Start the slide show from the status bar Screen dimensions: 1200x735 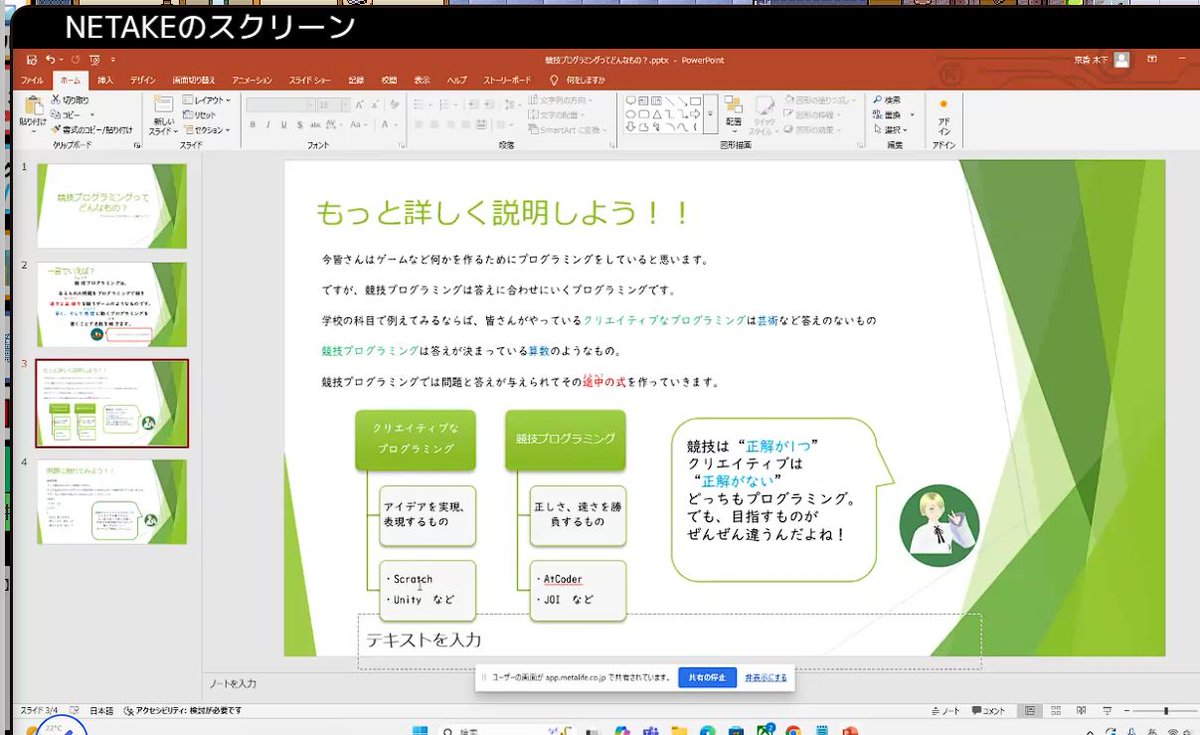pos(1107,711)
